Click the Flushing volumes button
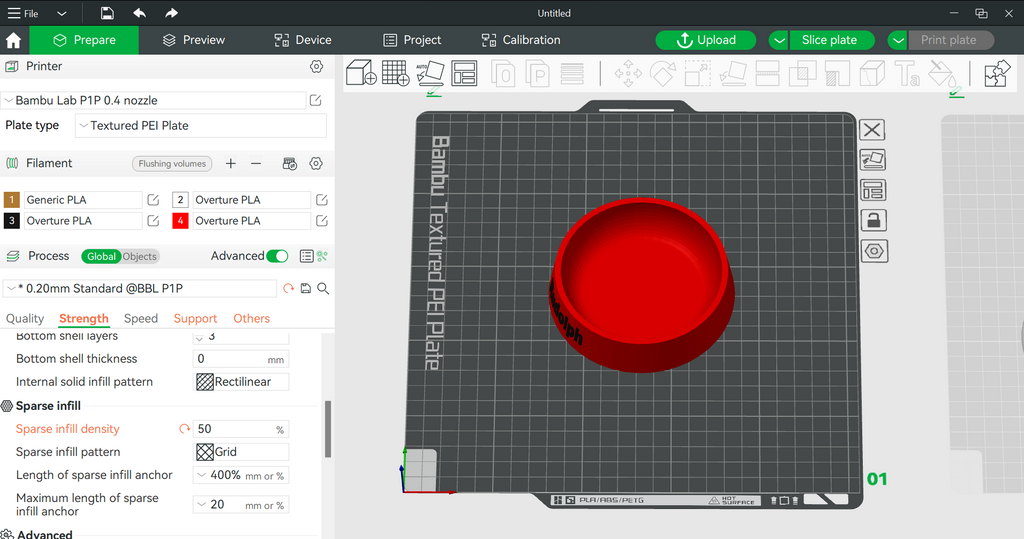 [172, 164]
